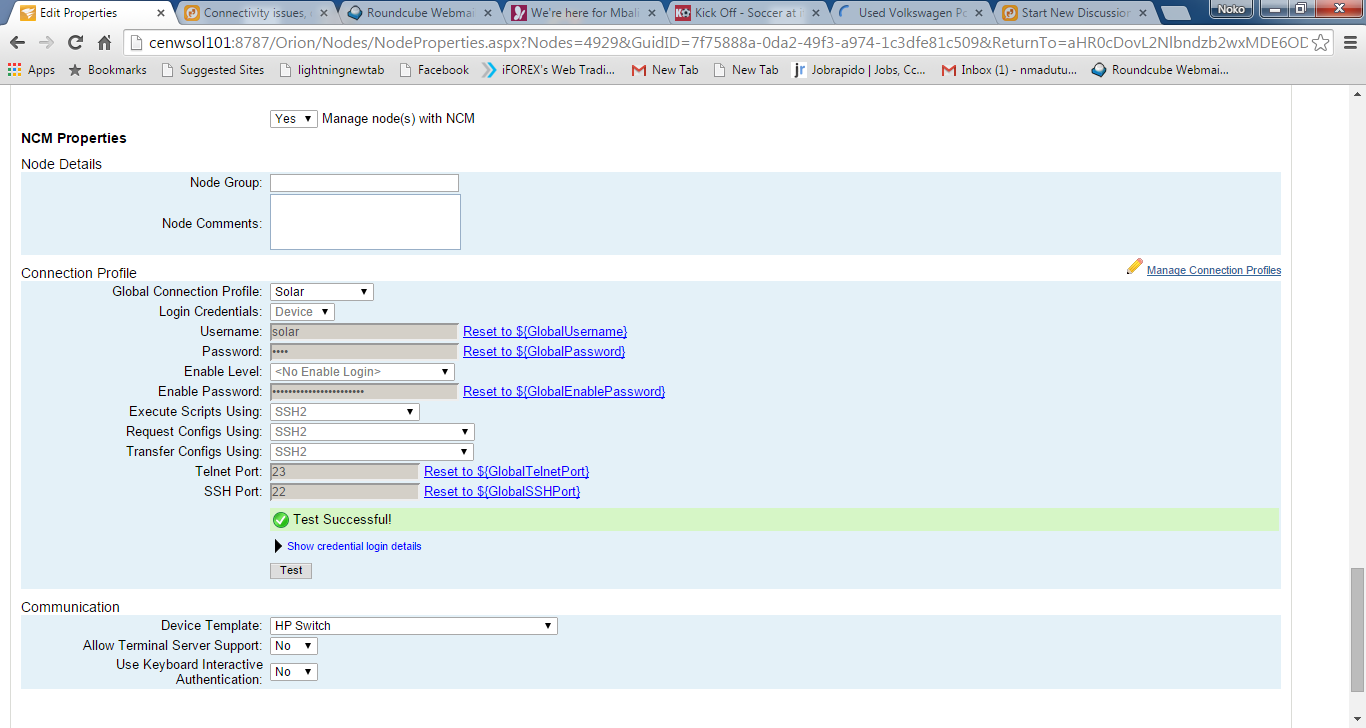The height and width of the screenshot is (728, 1366).
Task: Open Jobrapido bookmark
Action: click(x=859, y=70)
